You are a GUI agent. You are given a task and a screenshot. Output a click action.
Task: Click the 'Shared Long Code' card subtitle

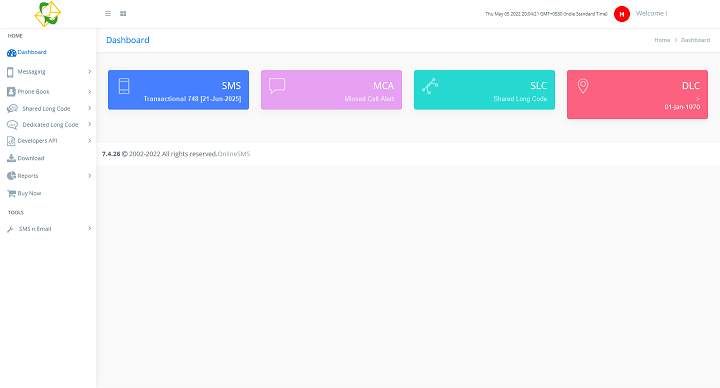[520, 99]
